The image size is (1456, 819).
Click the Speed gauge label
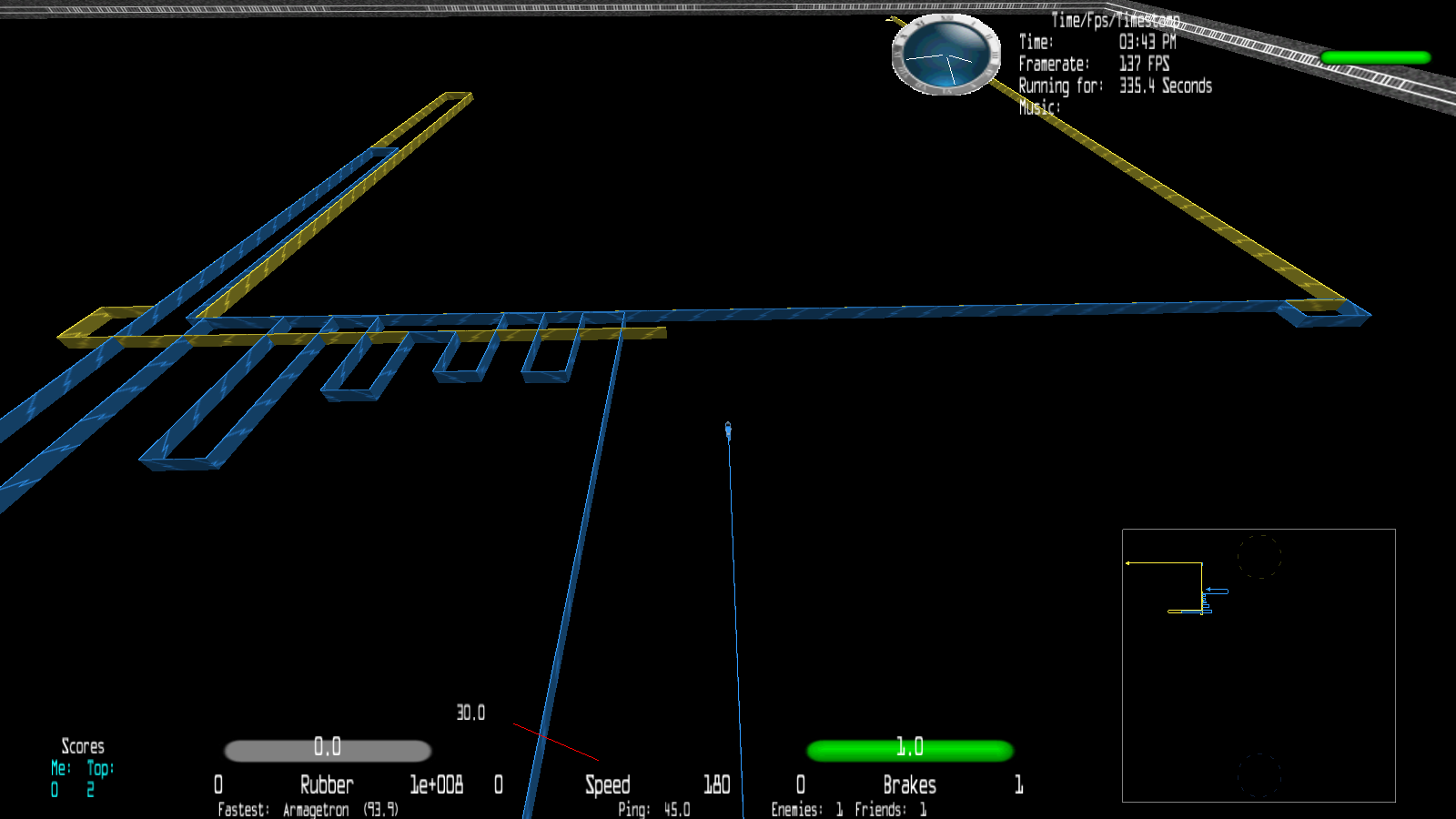pos(607,784)
